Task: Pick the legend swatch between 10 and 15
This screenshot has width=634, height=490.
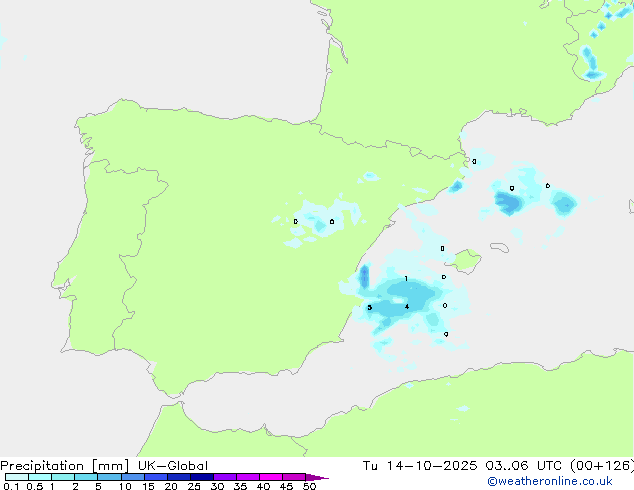Action: click(x=132, y=478)
